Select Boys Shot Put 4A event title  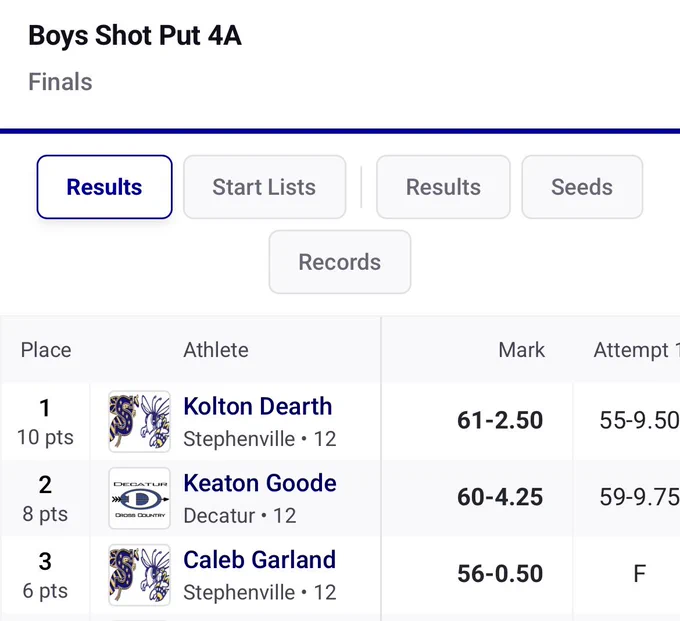135,36
